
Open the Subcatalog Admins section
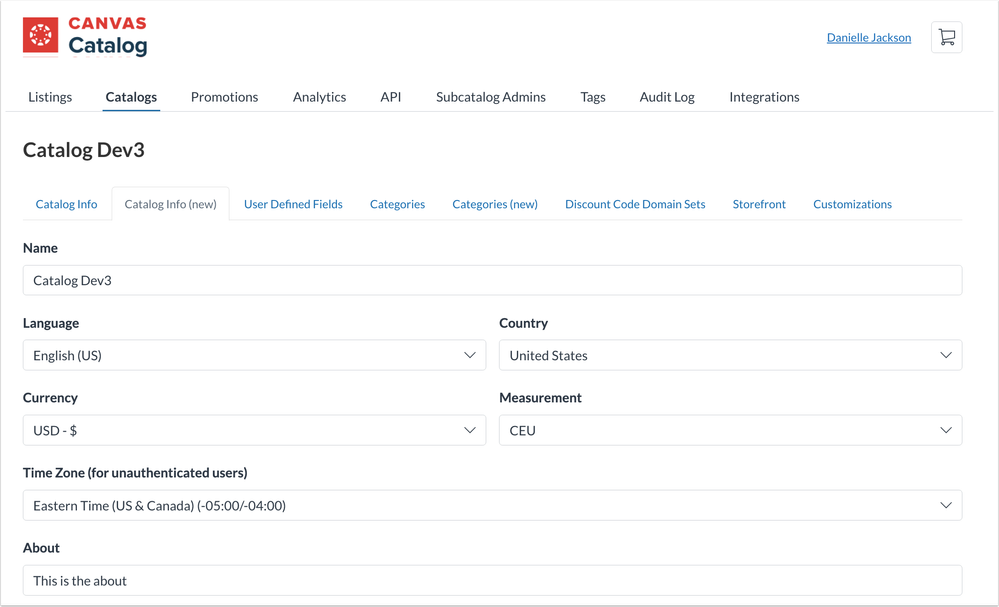click(490, 97)
